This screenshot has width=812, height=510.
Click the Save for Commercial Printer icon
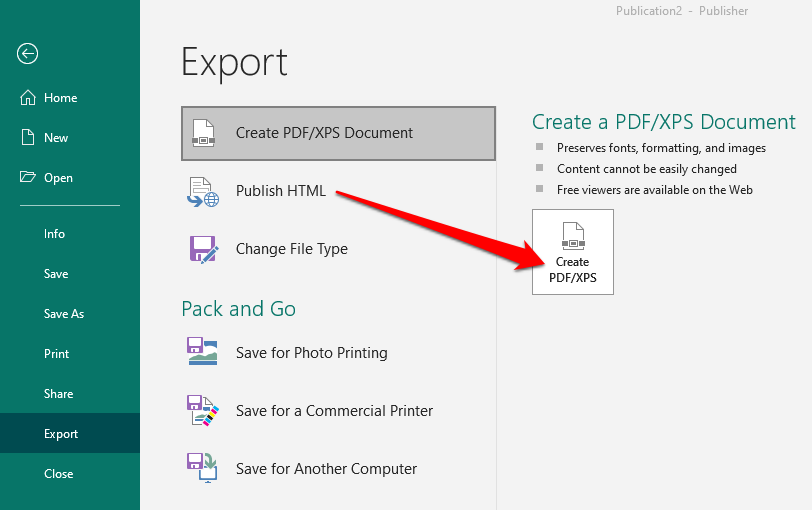click(x=202, y=410)
